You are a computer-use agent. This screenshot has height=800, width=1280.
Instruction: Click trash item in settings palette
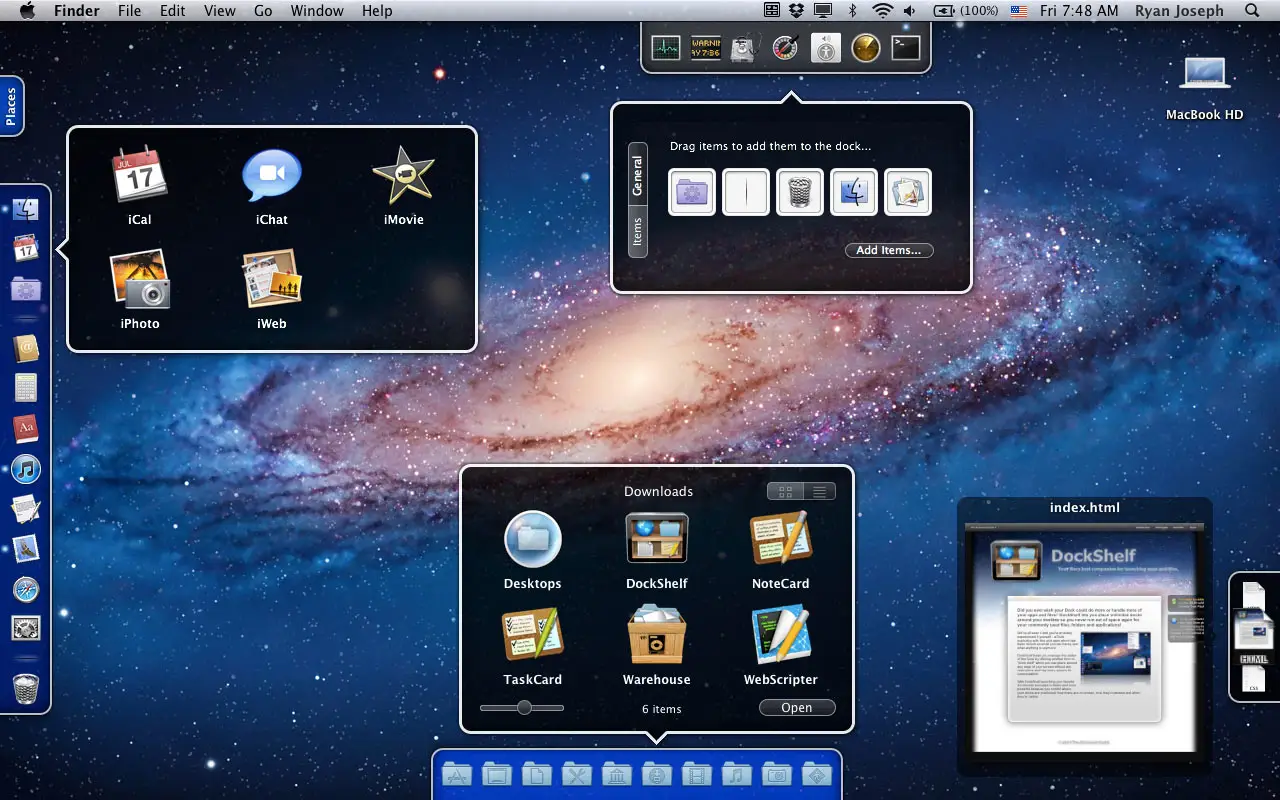pos(800,191)
